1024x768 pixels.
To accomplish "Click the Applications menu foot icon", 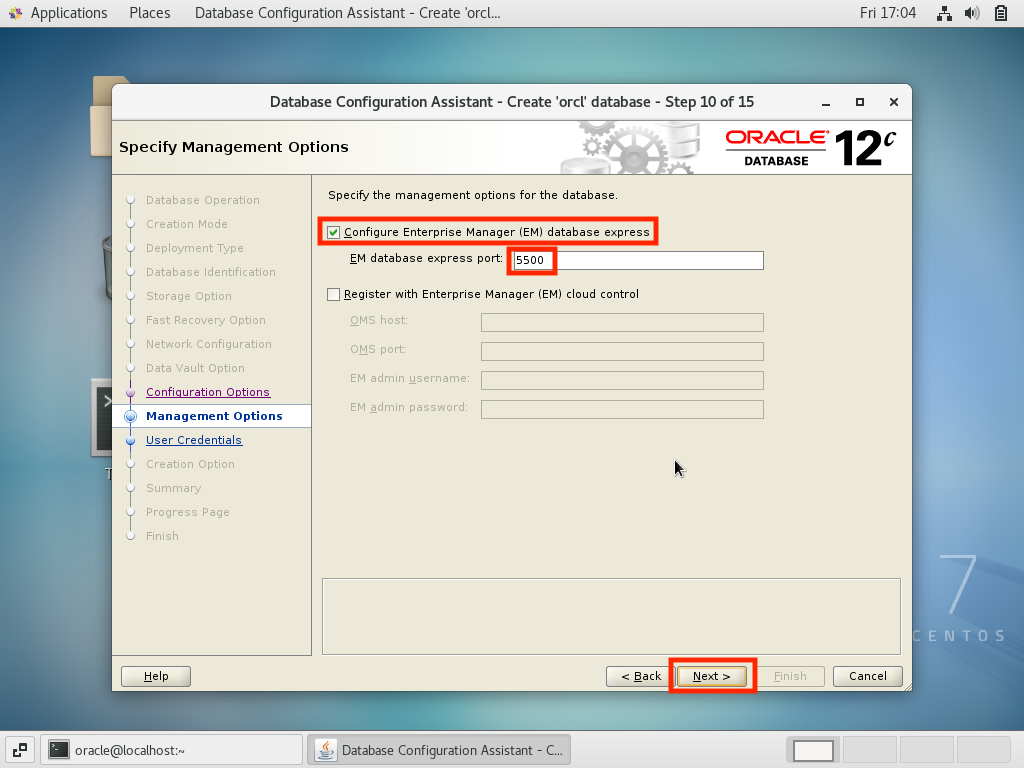I will (x=15, y=13).
